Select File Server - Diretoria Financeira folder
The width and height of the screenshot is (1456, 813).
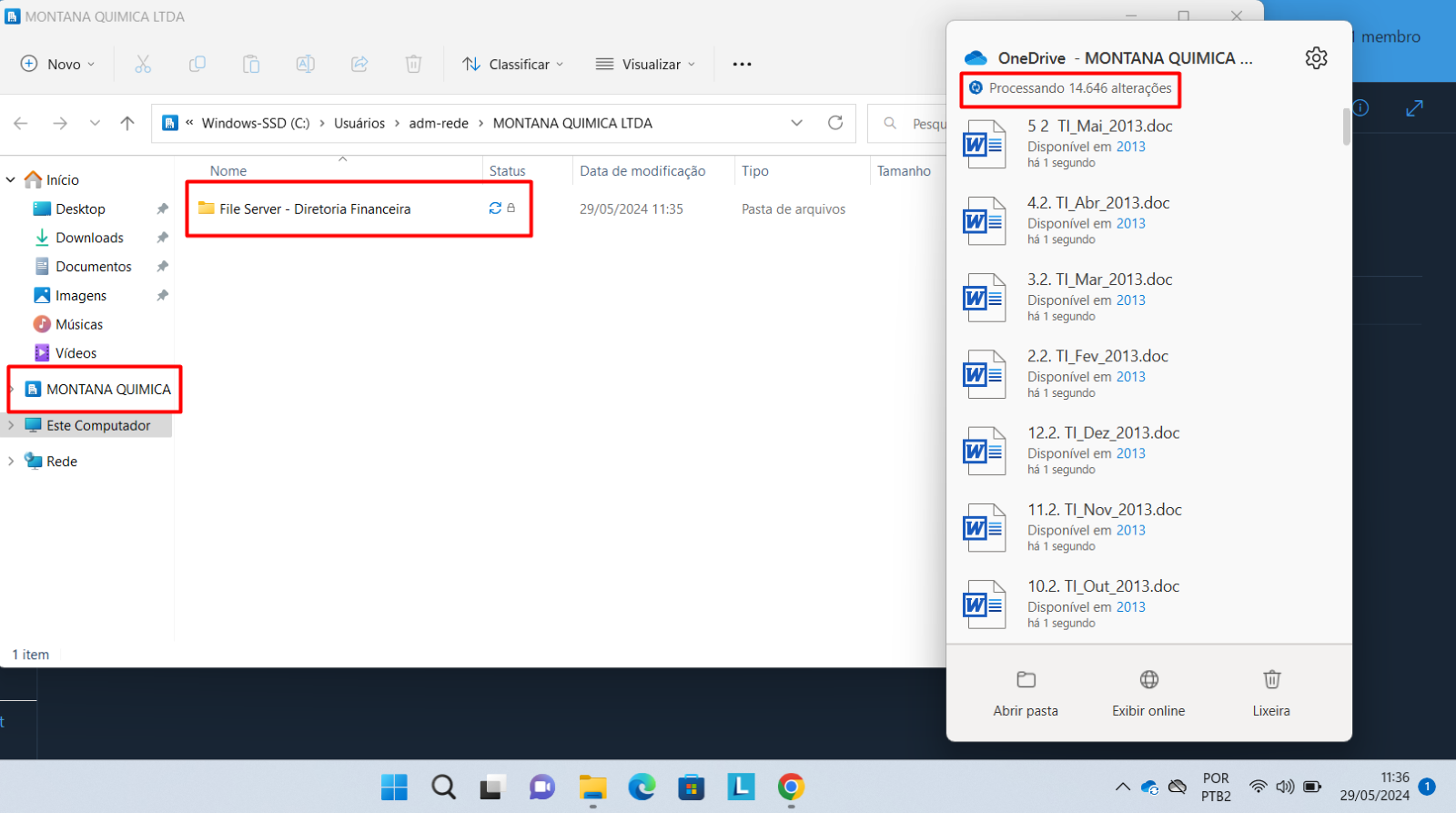315,209
